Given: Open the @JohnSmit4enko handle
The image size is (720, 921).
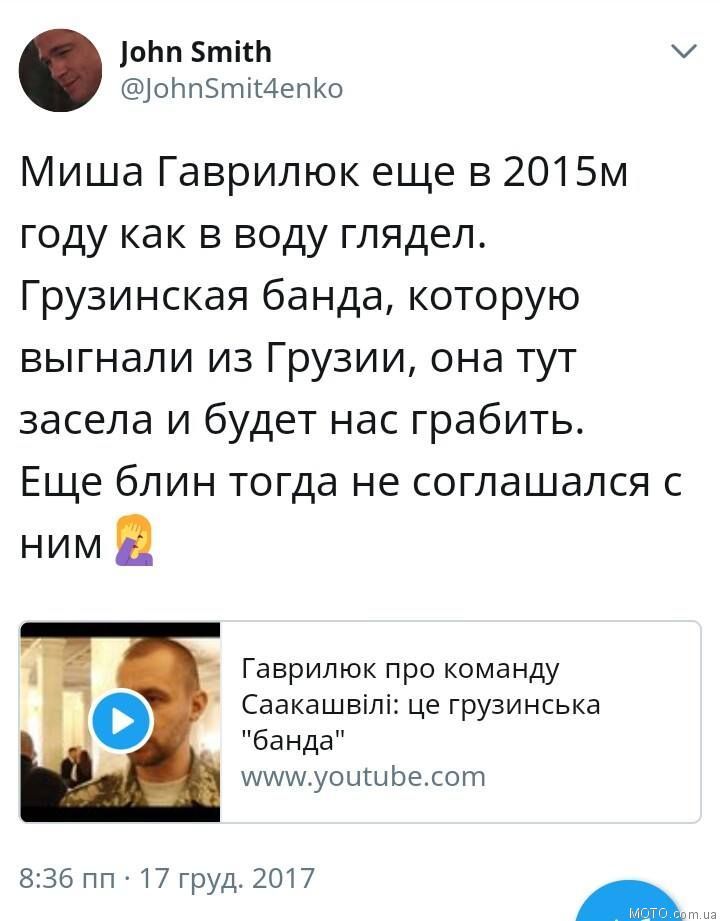Looking at the screenshot, I should tap(231, 89).
